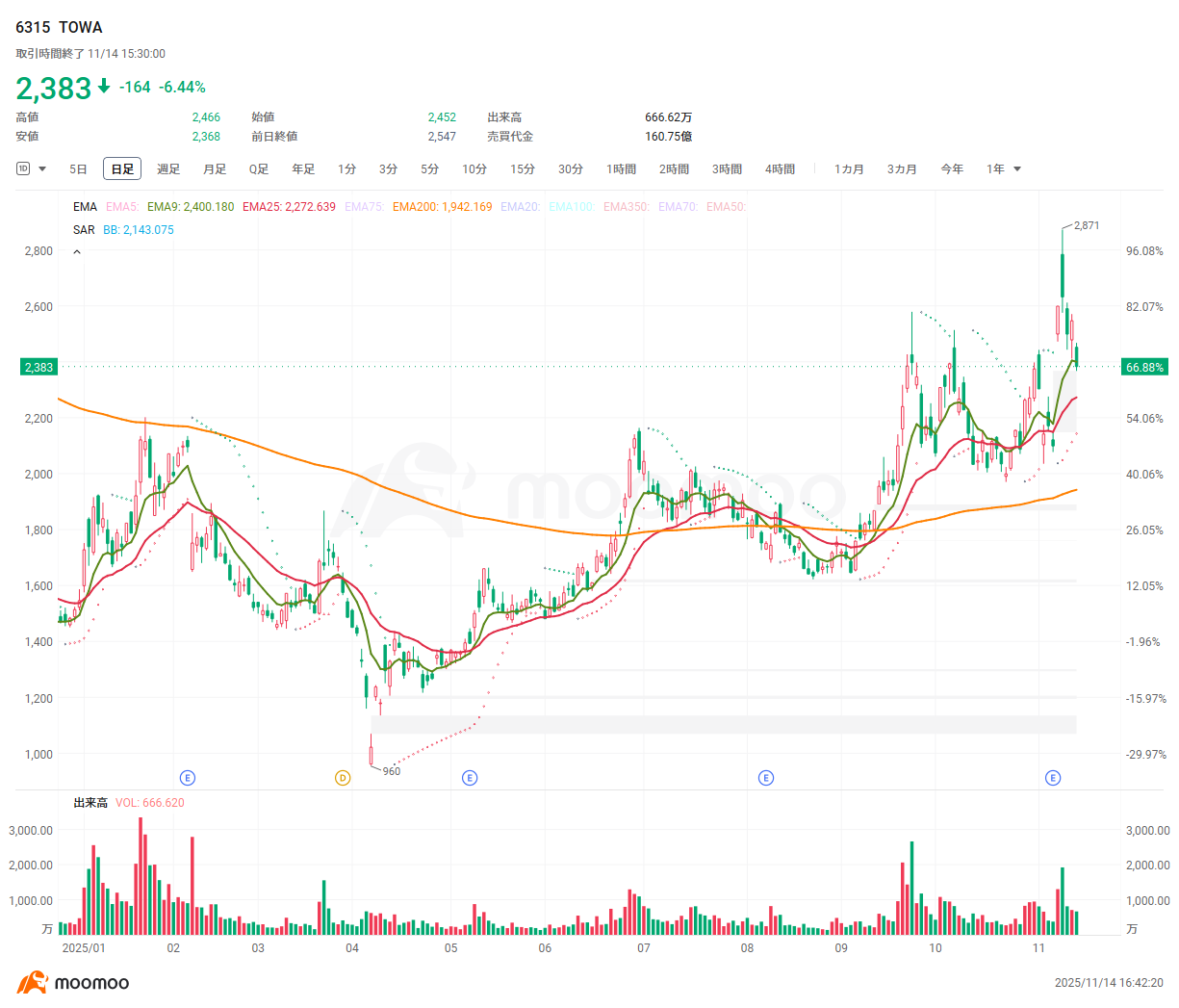The width and height of the screenshot is (1179, 1008).
Task: Click the 売買代金 160.75億 turnover figure
Action: [x=669, y=137]
